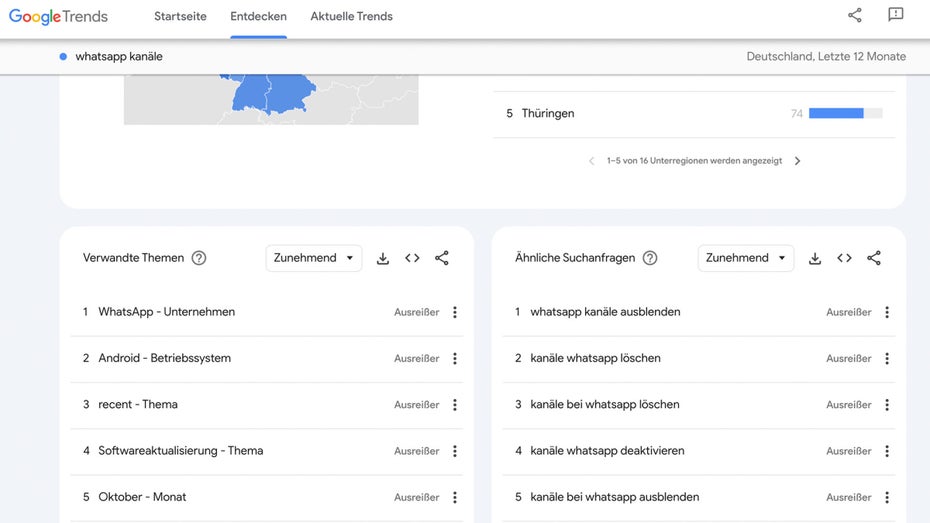Share the Ähnliche Suchanfragen card

874,258
